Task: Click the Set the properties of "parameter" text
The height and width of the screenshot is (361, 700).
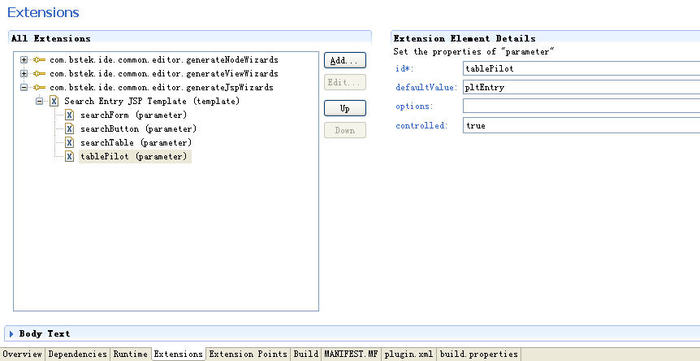Action: (474, 52)
